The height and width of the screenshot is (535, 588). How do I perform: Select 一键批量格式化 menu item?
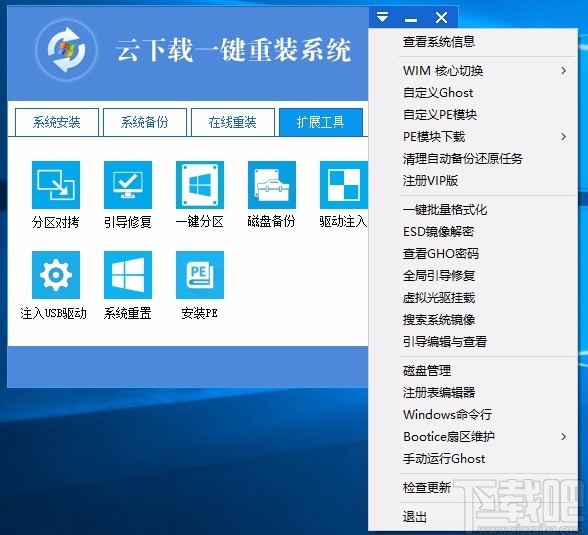click(x=473, y=210)
